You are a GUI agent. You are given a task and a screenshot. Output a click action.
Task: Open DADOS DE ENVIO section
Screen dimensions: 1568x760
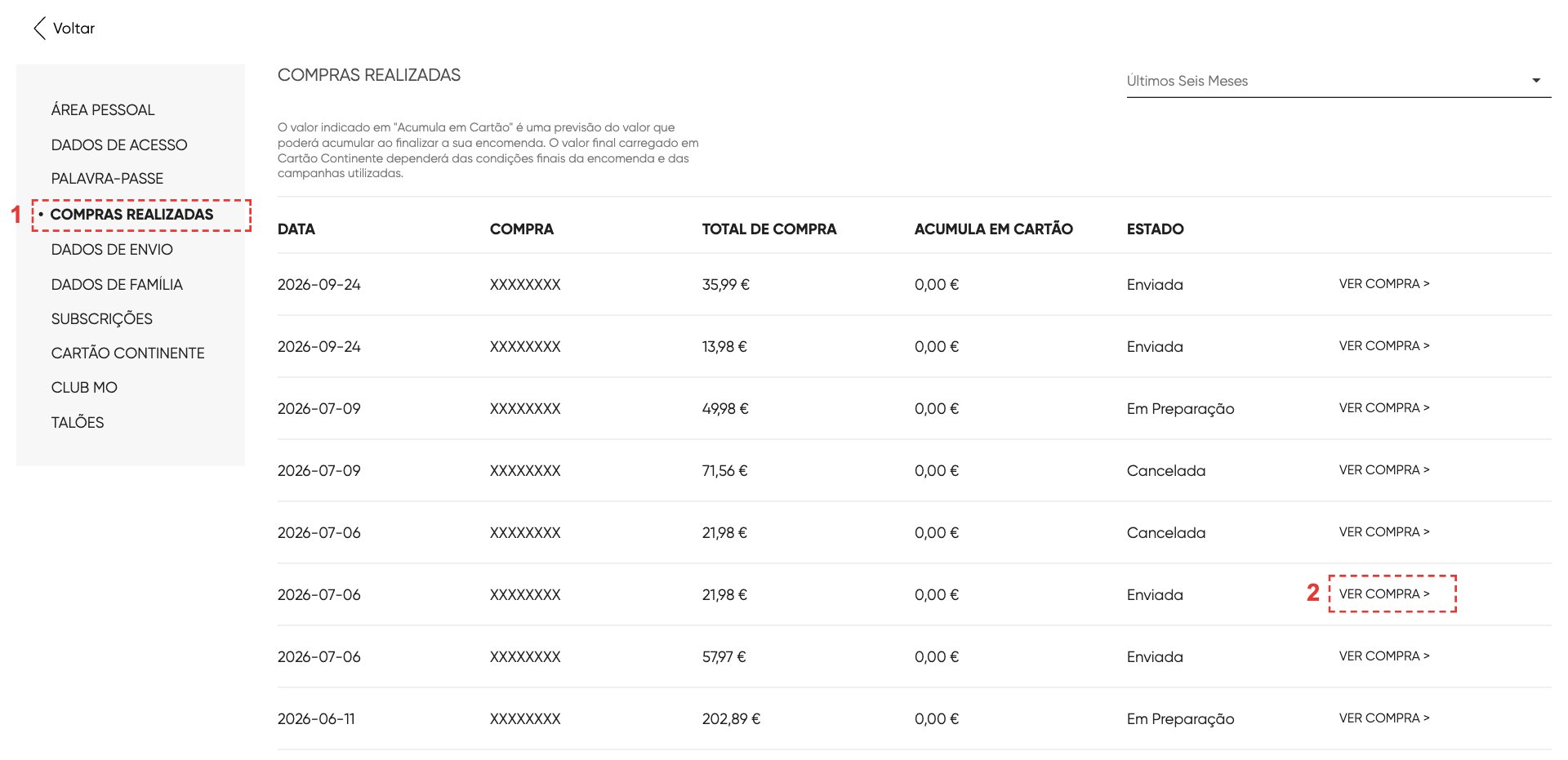(x=112, y=249)
